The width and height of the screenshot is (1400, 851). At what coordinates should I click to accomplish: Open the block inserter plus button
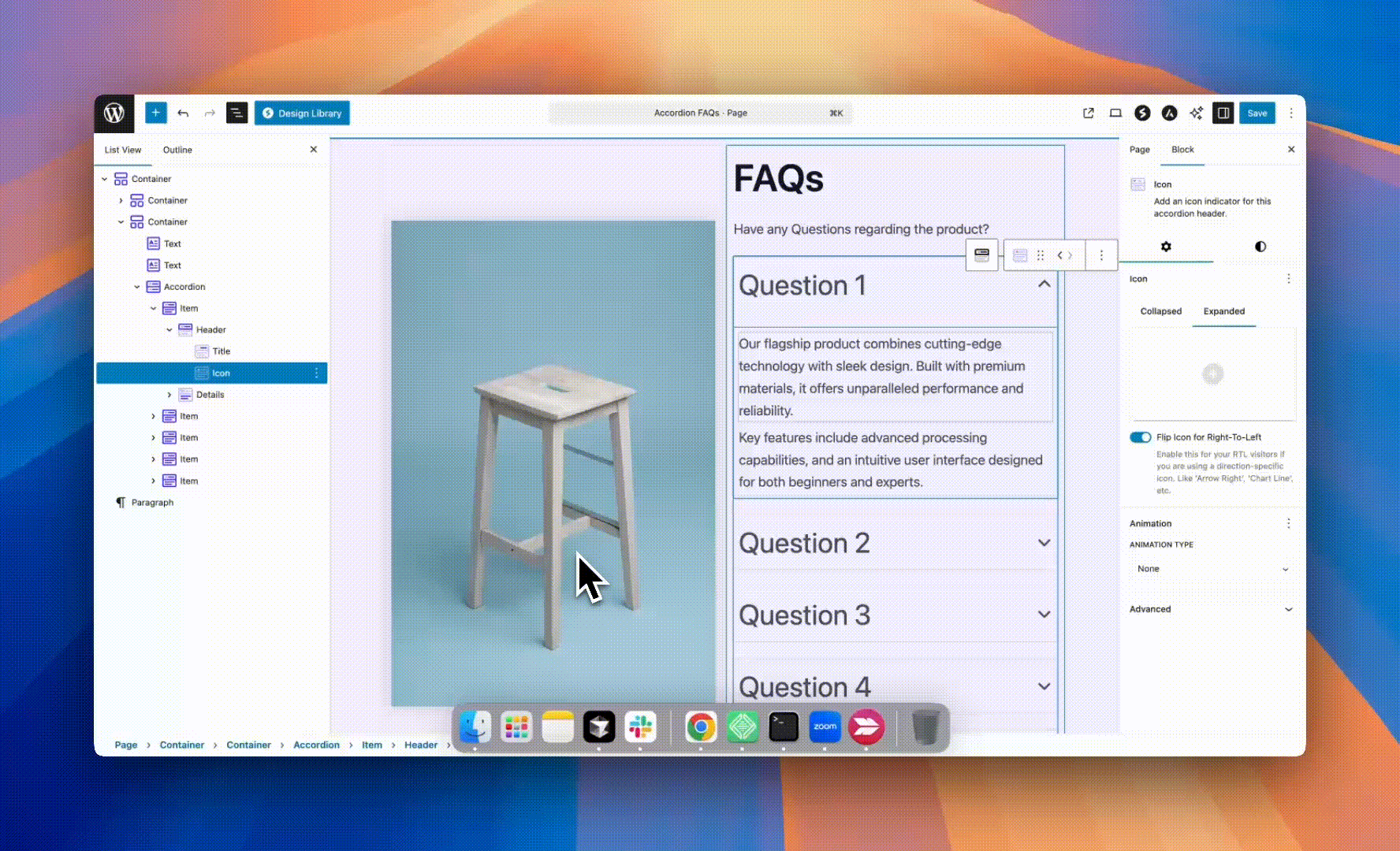tap(155, 113)
